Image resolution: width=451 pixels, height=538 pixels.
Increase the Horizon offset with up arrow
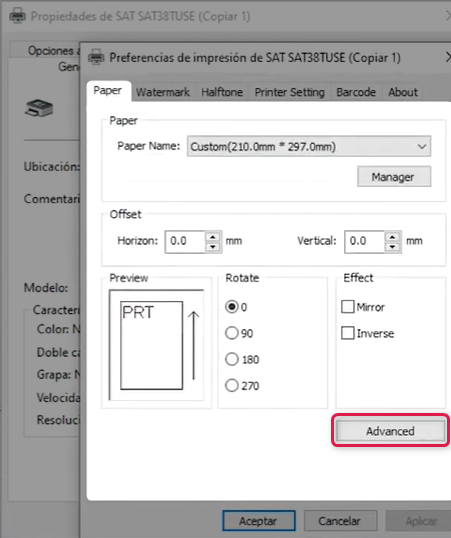click(213, 237)
